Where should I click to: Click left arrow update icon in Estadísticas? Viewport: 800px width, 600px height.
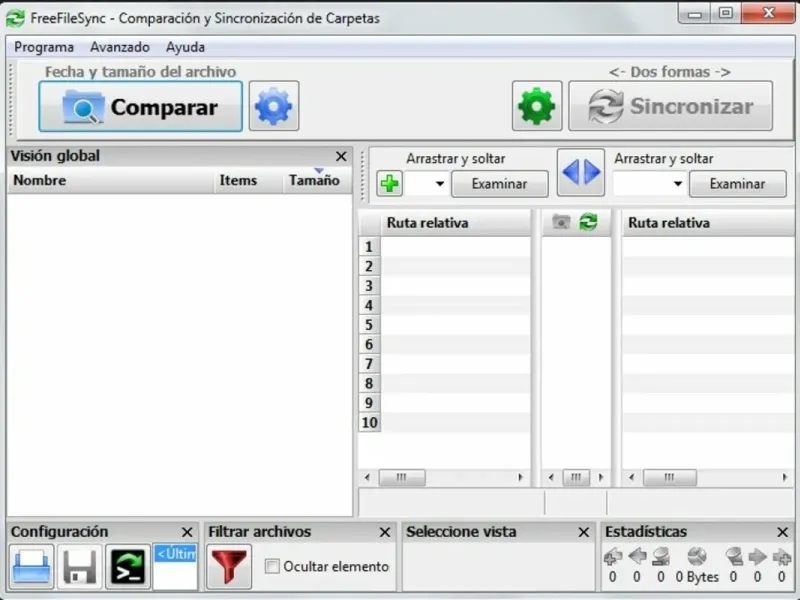click(637, 556)
